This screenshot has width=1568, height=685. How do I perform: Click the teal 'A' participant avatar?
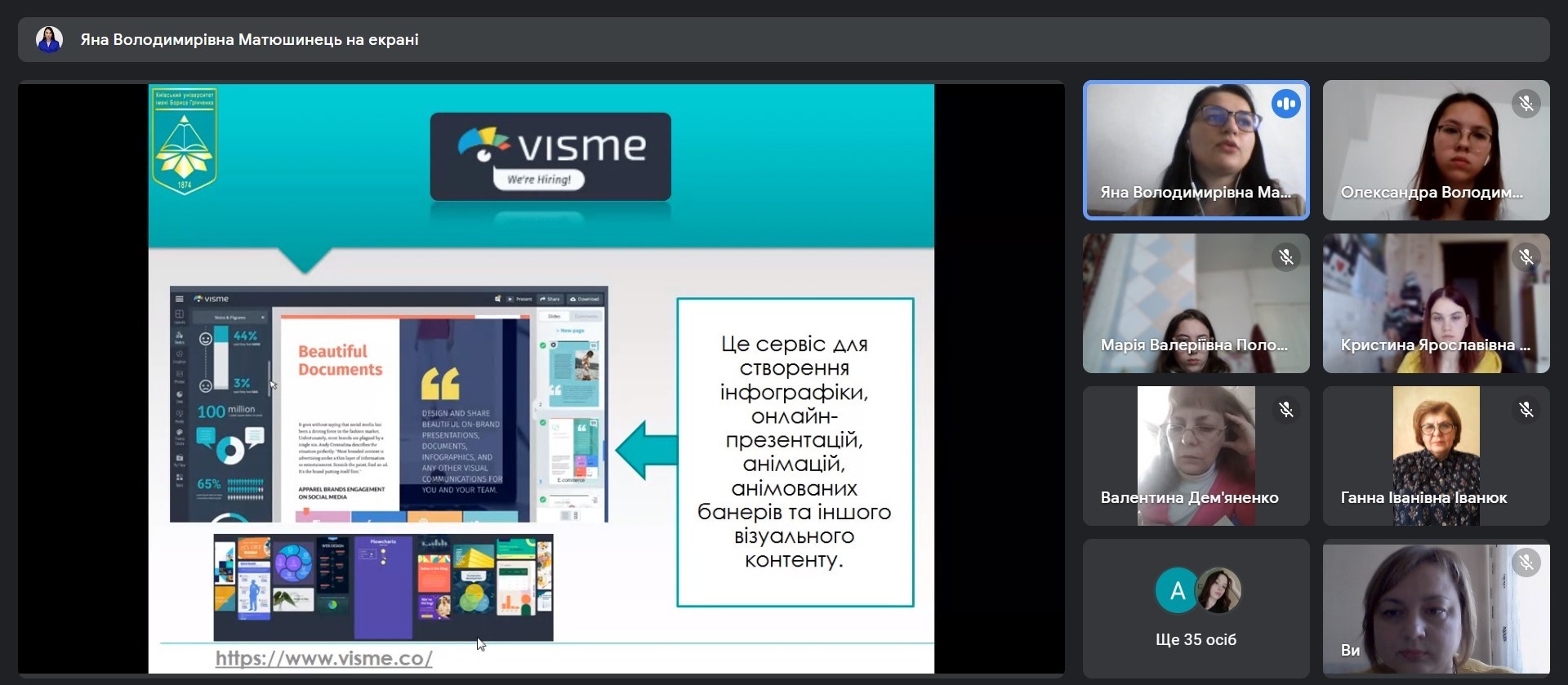point(1177,590)
